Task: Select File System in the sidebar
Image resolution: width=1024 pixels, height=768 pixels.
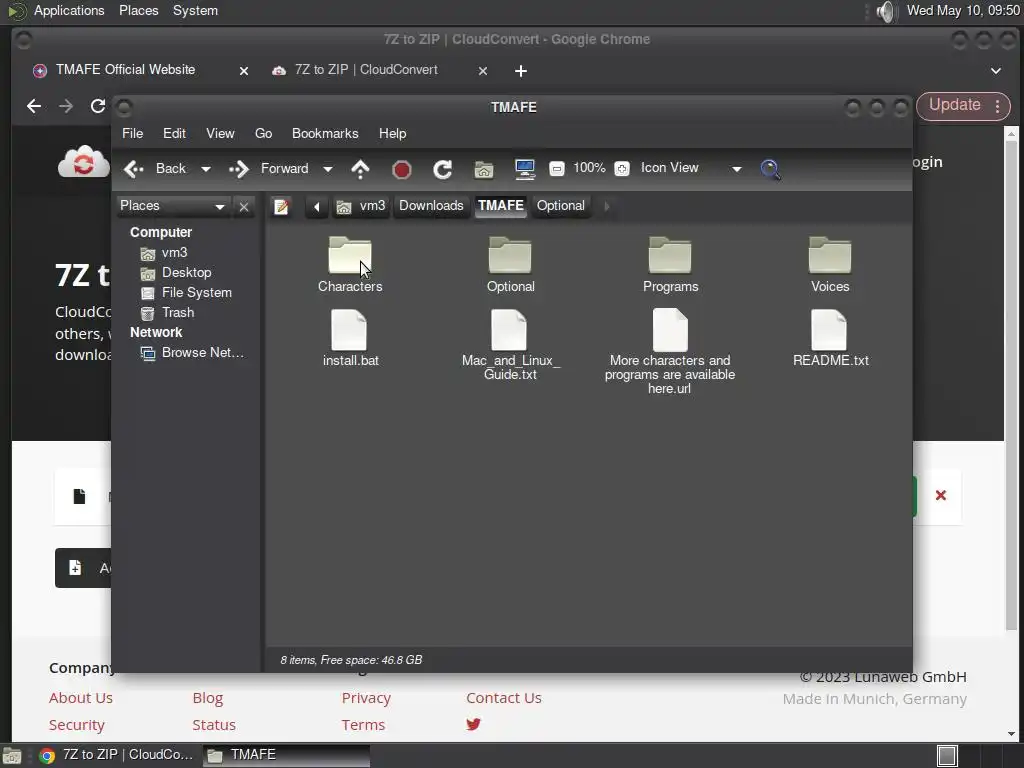Action: [x=187, y=293]
